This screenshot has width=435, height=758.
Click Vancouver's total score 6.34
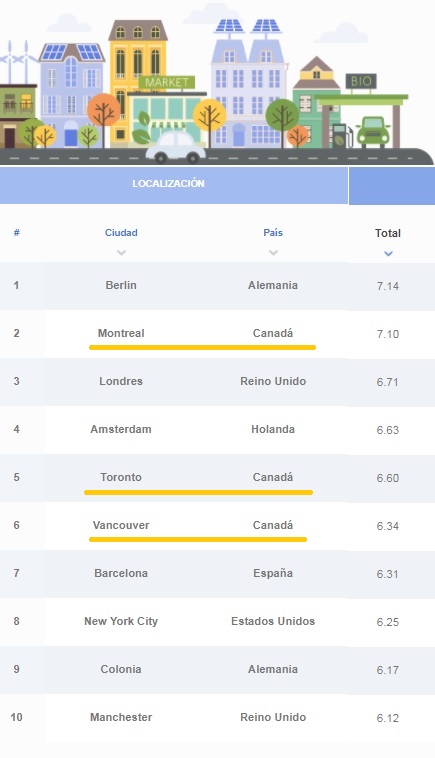click(388, 526)
